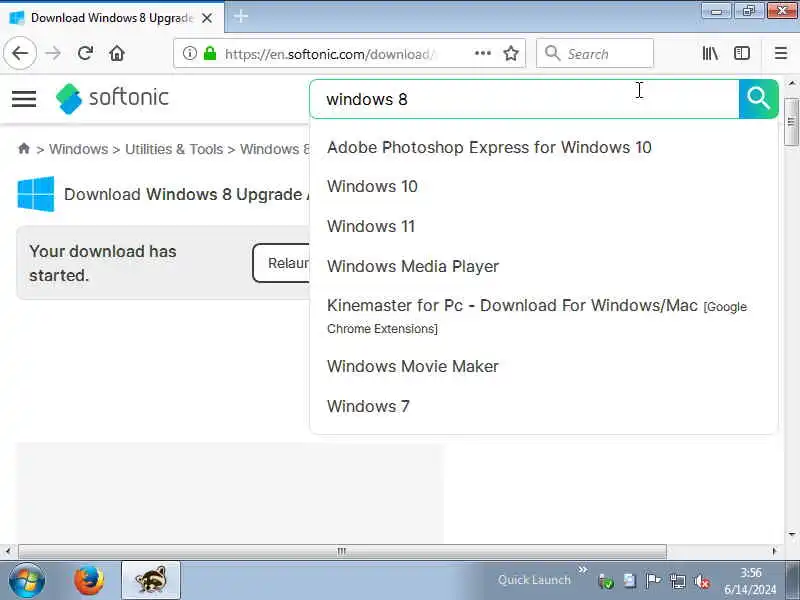Click the Firefox Search box

(594, 53)
